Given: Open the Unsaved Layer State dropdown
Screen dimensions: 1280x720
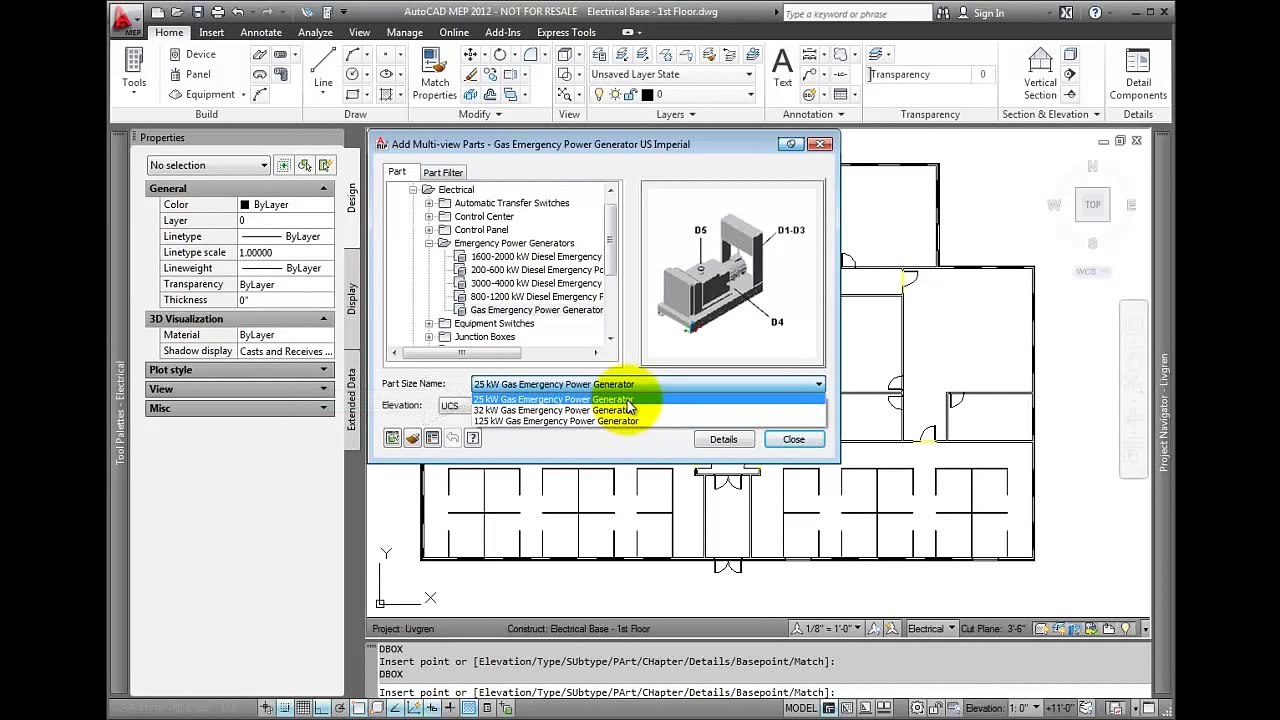Looking at the screenshot, I should coord(670,74).
